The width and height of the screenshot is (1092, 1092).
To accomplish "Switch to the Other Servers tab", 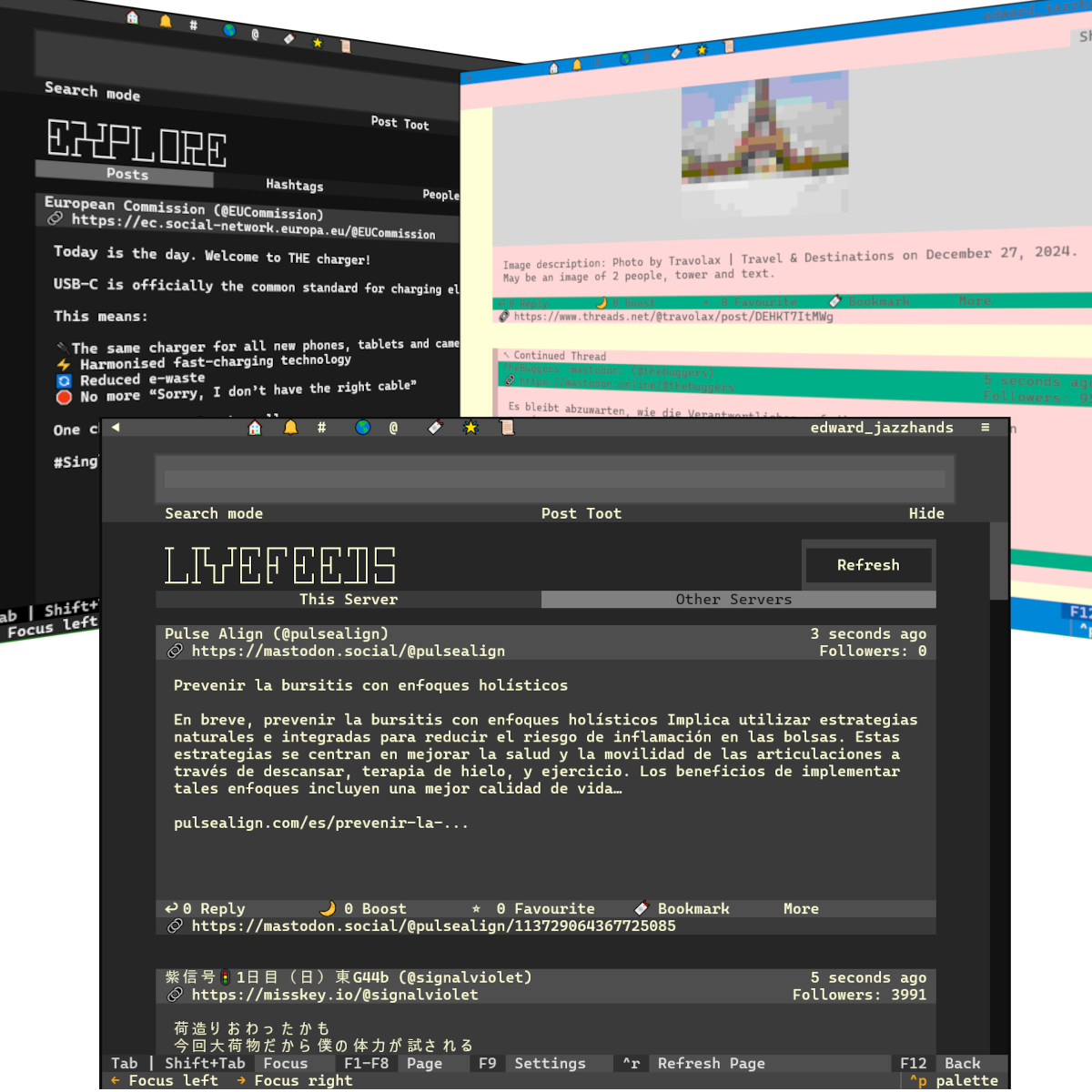I will 733,599.
